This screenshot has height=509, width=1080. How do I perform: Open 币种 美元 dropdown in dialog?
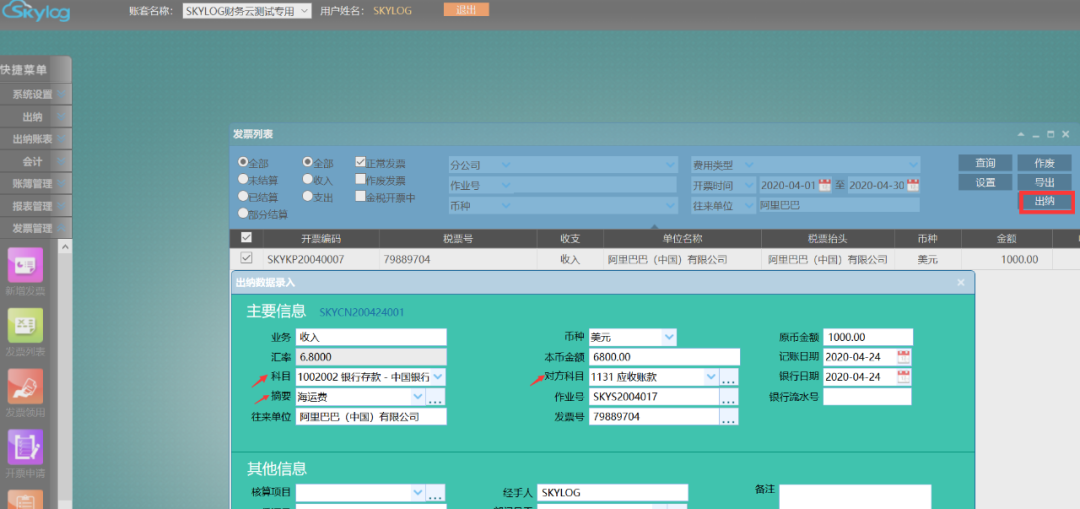point(669,337)
